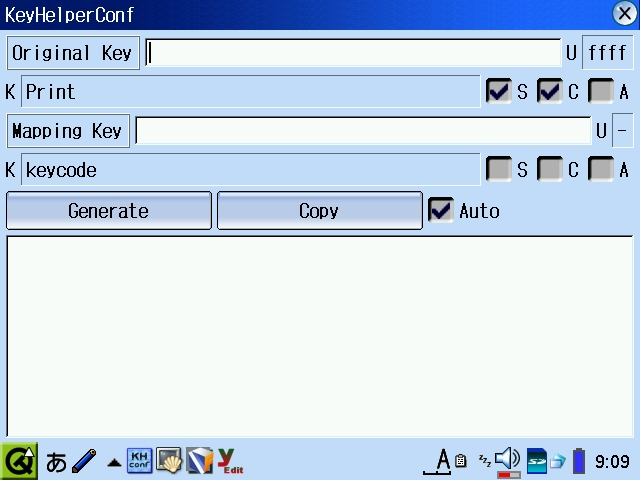Uncheck the C checkbox for Original Key
The width and height of the screenshot is (640, 480).
550,92
